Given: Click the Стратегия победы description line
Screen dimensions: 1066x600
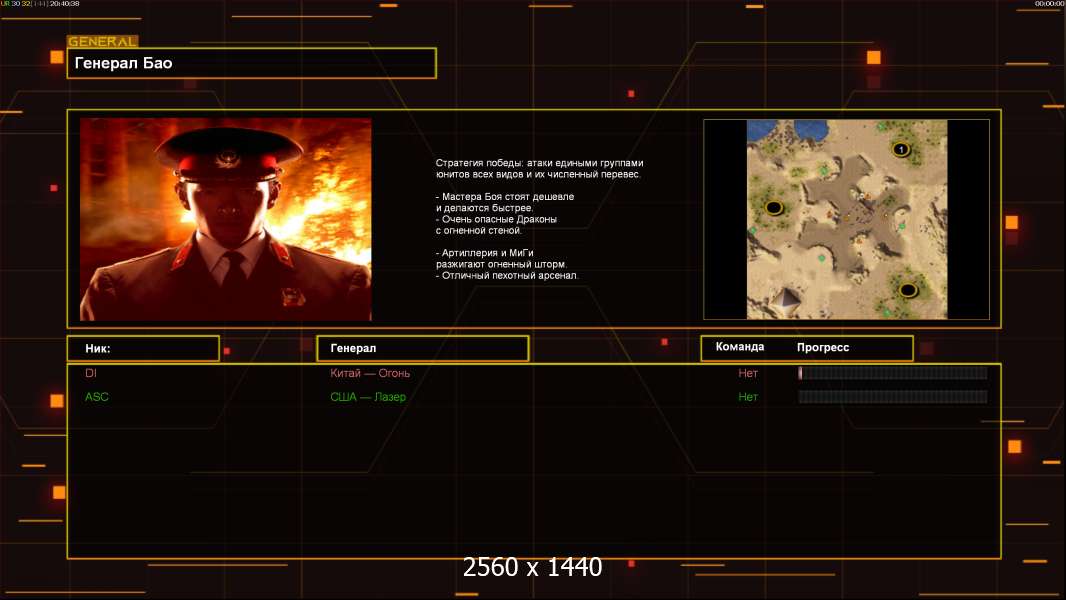Looking at the screenshot, I should tap(539, 163).
